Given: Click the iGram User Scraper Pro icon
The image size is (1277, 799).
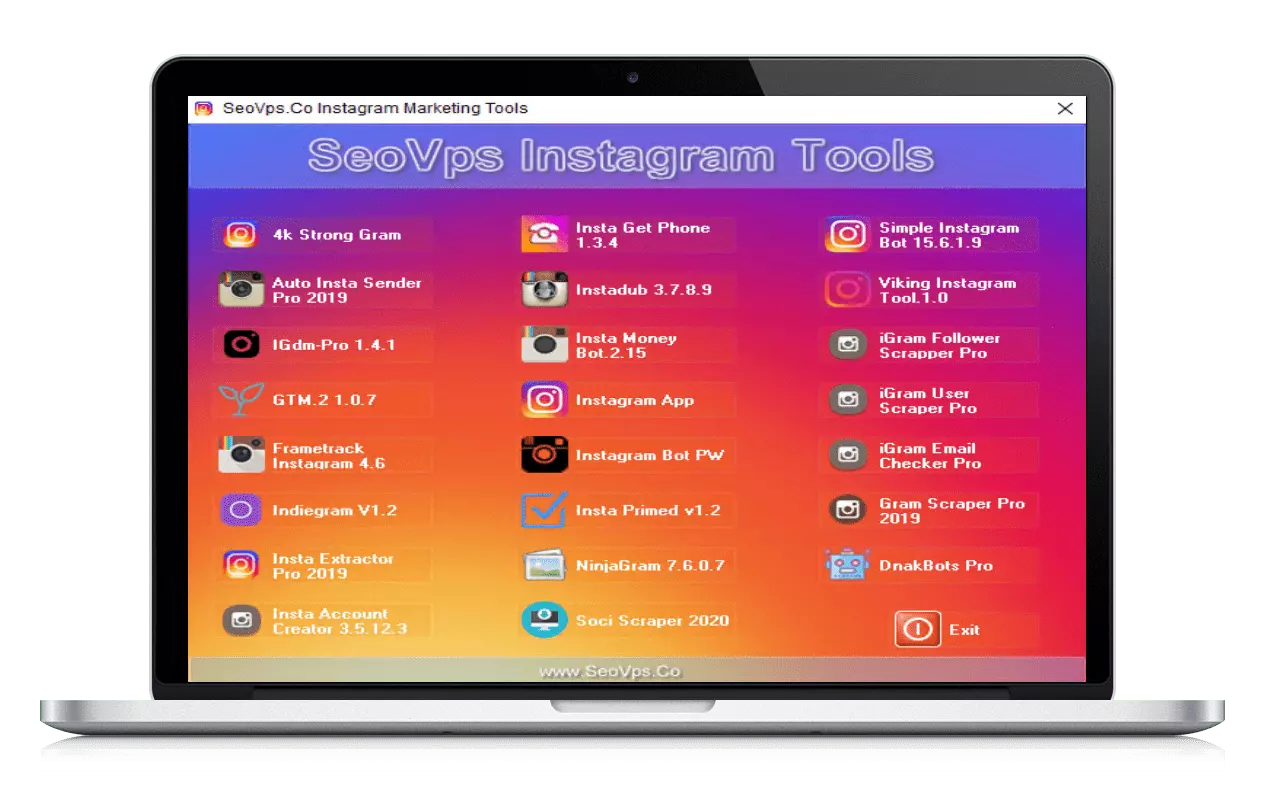Looking at the screenshot, I should 848,400.
